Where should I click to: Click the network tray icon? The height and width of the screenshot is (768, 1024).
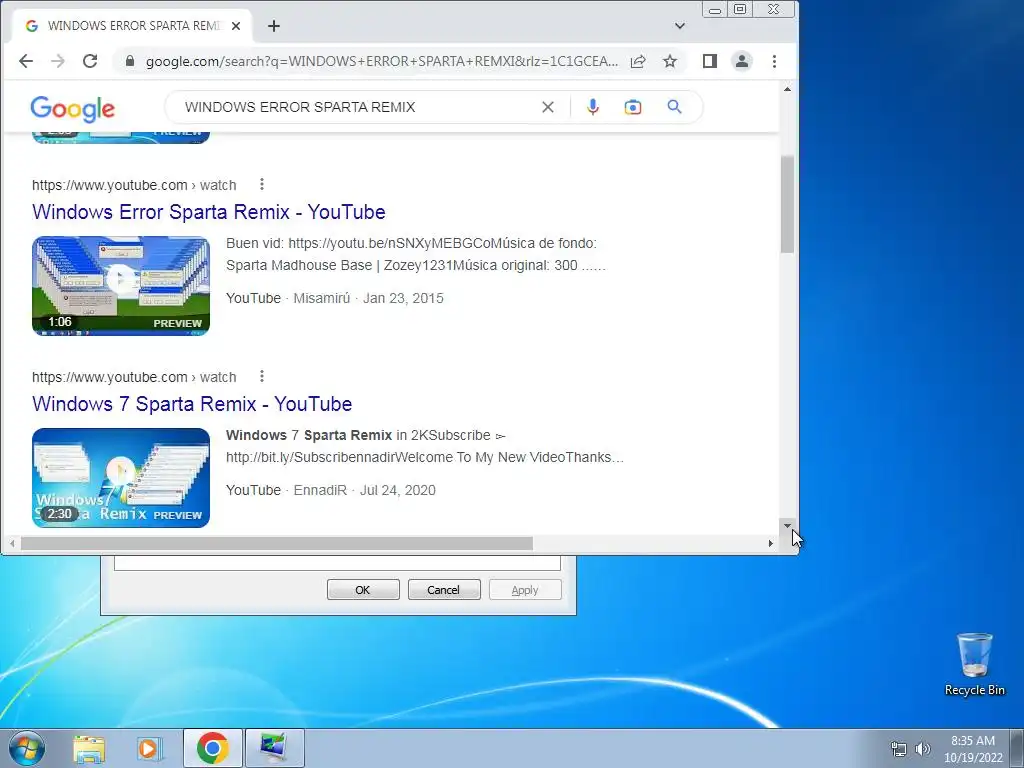coord(899,749)
